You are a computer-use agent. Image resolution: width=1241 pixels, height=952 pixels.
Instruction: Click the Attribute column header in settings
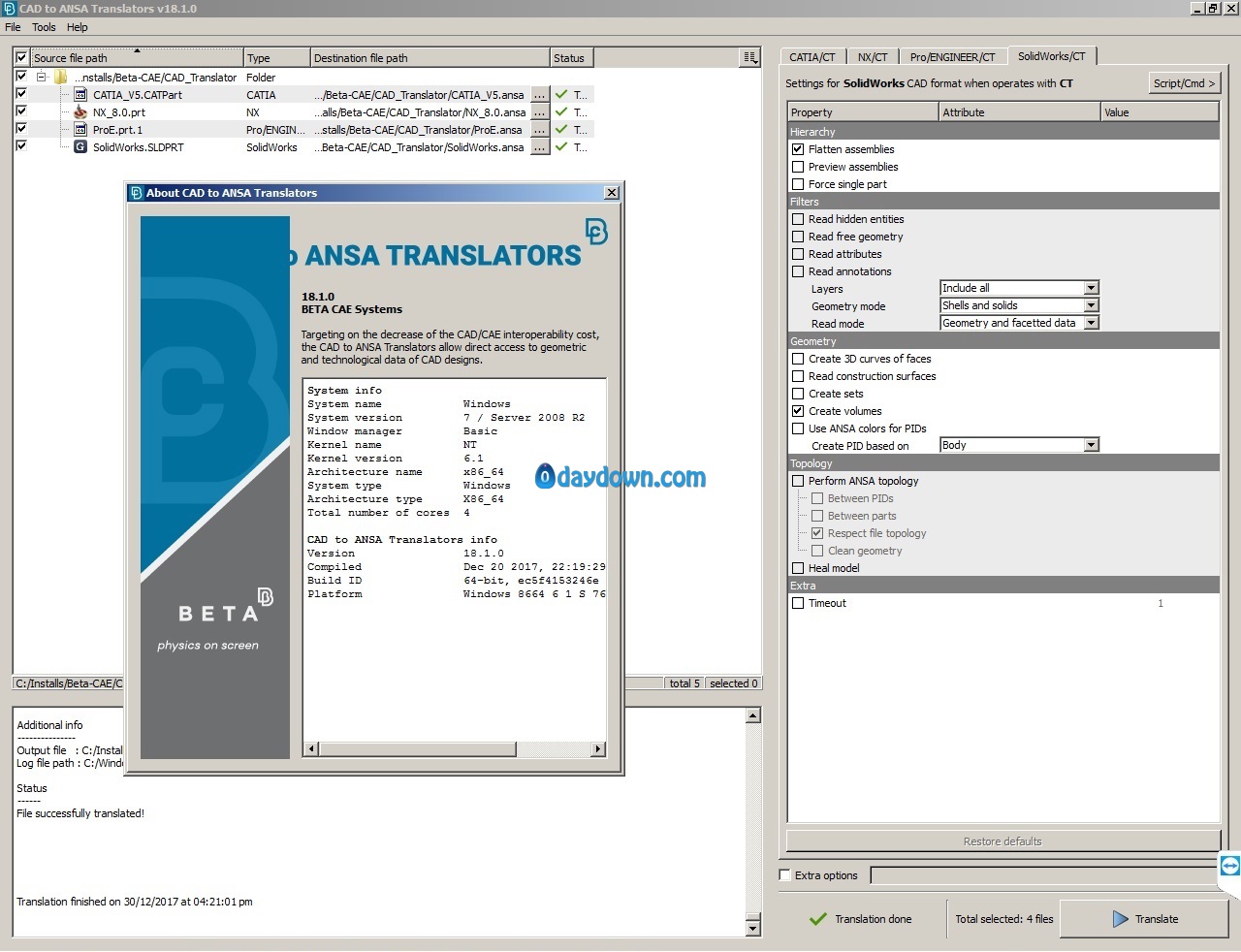click(1019, 112)
